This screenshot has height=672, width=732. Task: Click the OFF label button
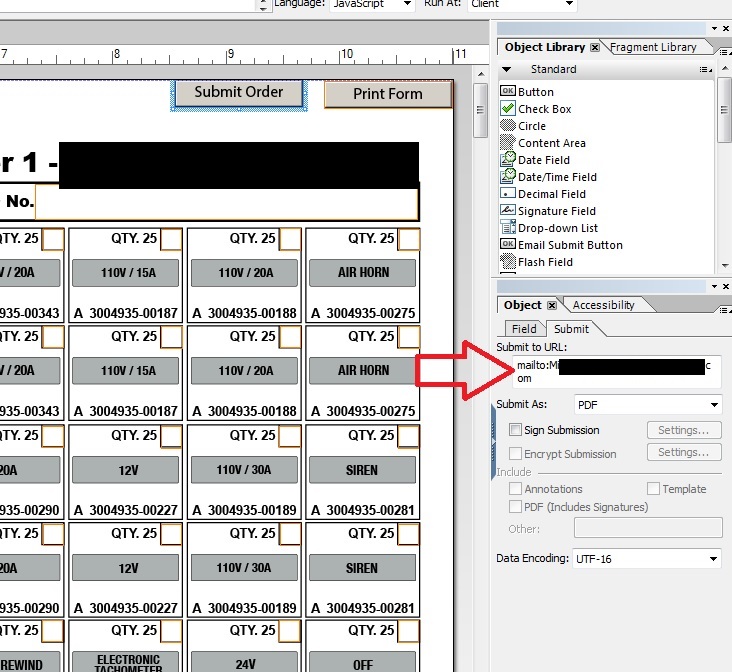(x=363, y=662)
